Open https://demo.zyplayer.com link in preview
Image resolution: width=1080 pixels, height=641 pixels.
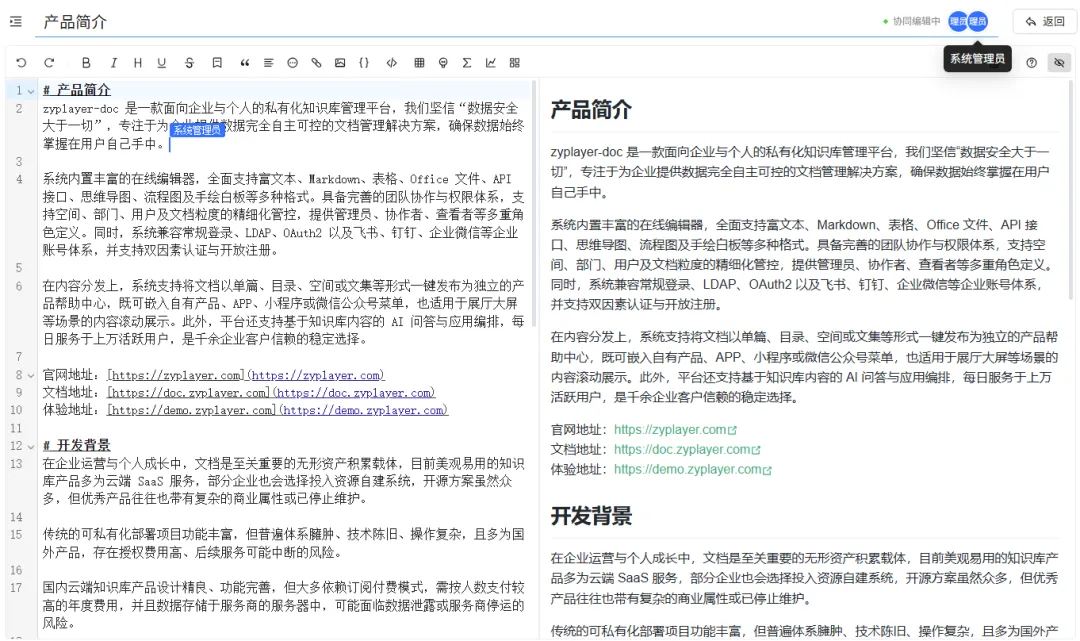pyautogui.click(x=692, y=470)
